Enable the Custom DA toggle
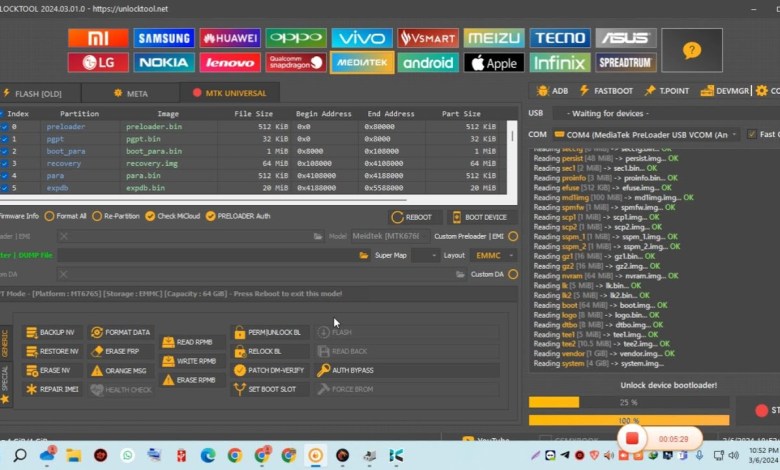The height and width of the screenshot is (470, 780). [513, 274]
